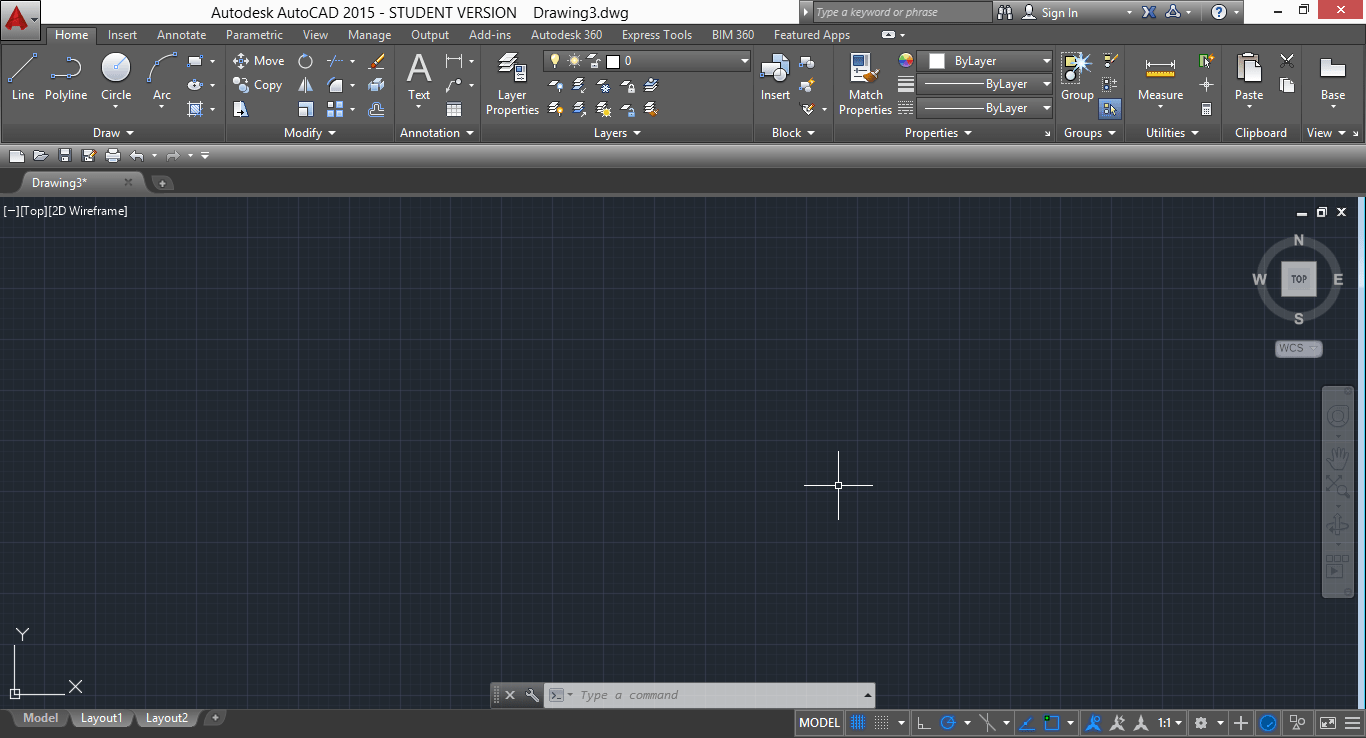
Task: Open the Quick Calculator icon
Action: pyautogui.click(x=1207, y=109)
